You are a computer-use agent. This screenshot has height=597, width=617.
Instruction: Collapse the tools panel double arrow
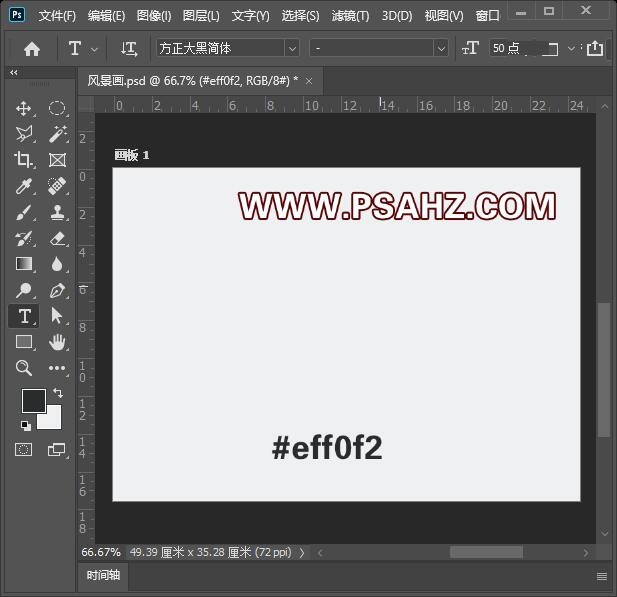tap(14, 72)
